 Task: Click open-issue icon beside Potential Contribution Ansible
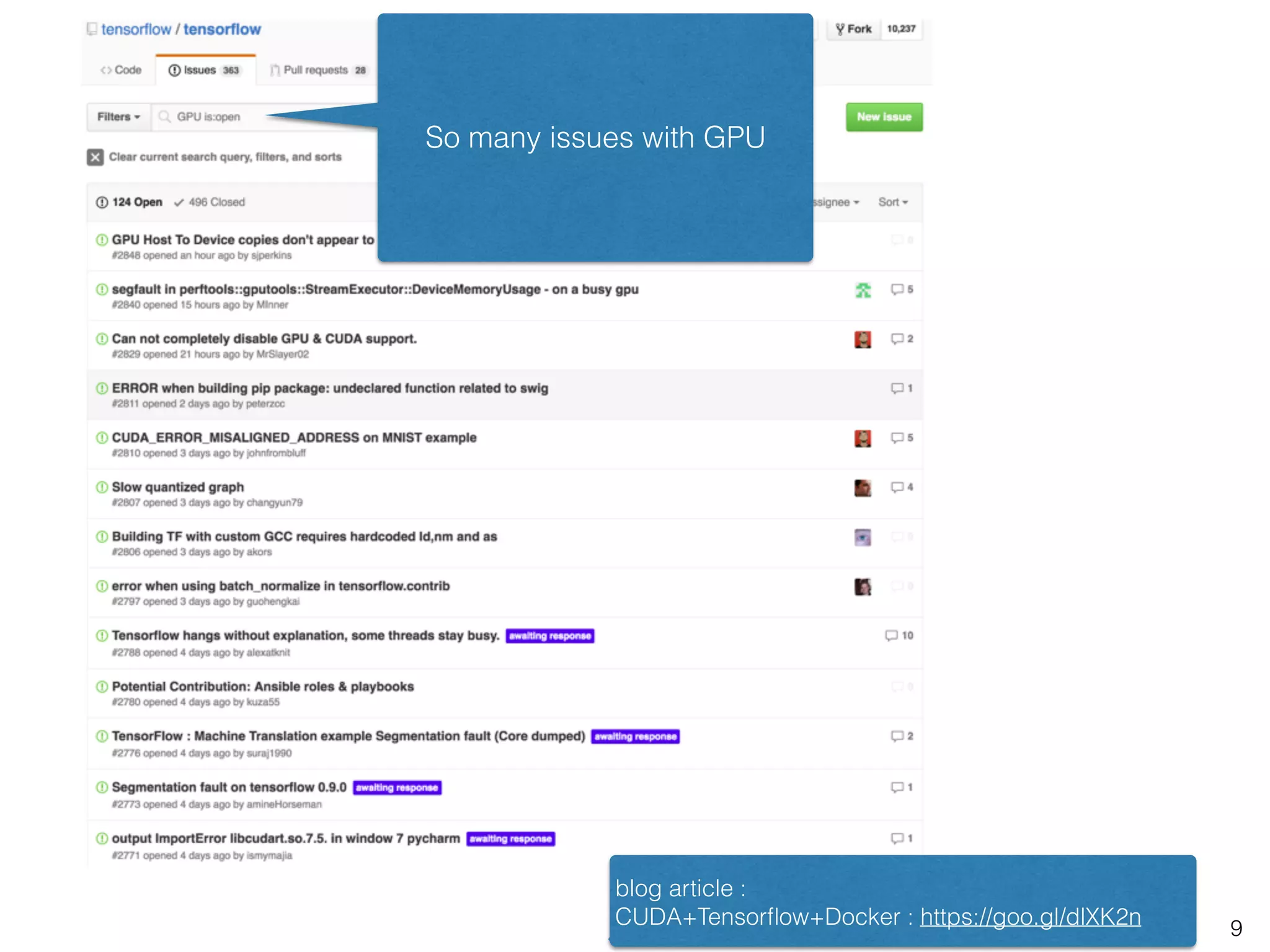point(102,687)
